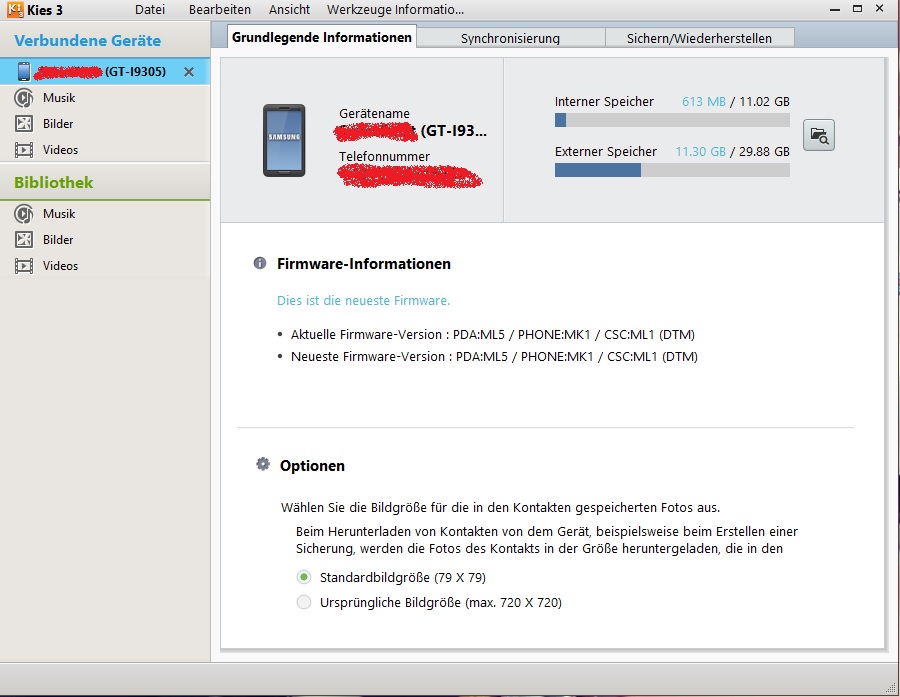This screenshot has height=697, width=900.
Task: Click 'Dies ist die neueste Firmware.' link
Action: (x=363, y=301)
